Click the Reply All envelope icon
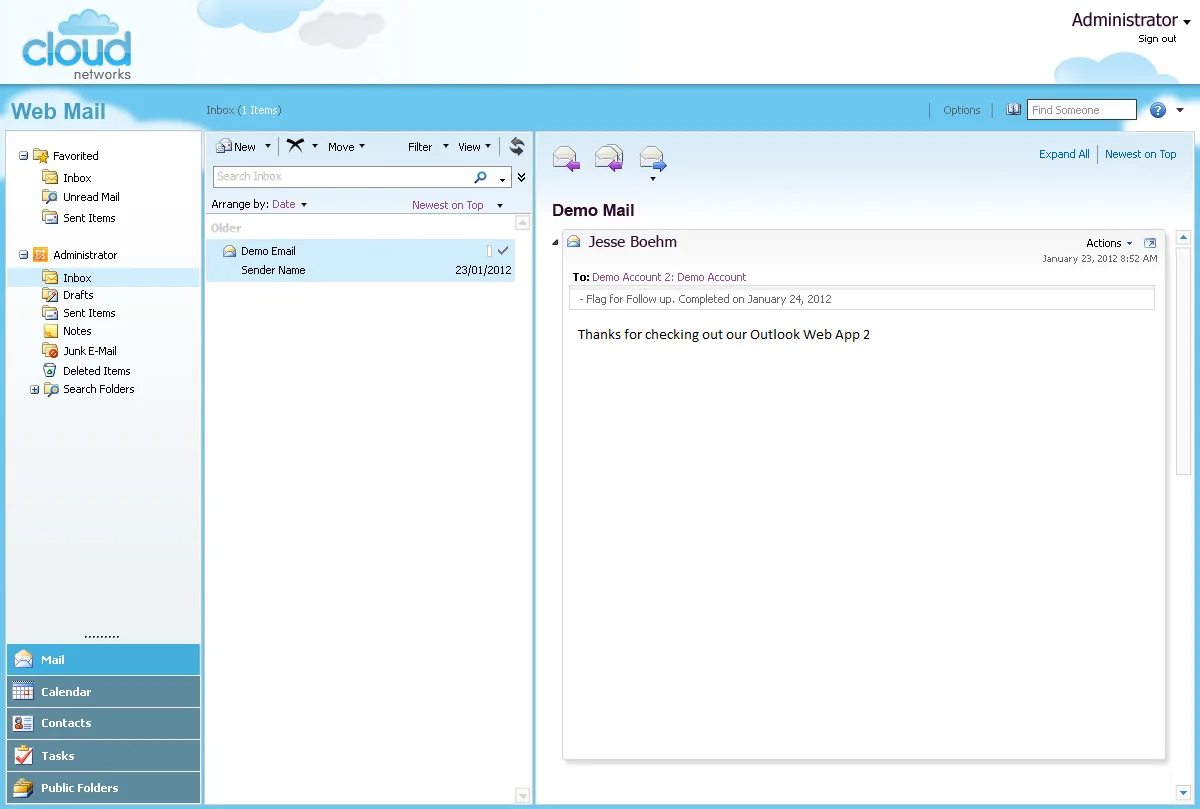The height and width of the screenshot is (809, 1200). coord(610,158)
